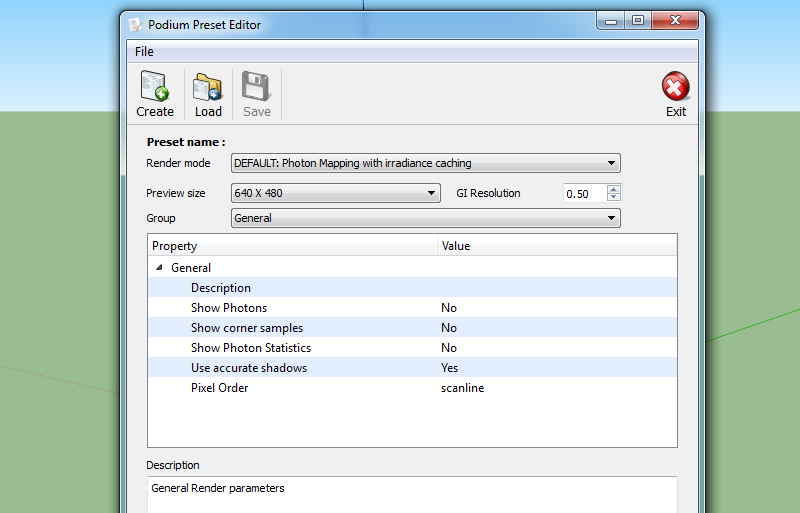This screenshot has height=513, width=800.
Task: Click the No value for Show Photon Statistics
Action: pos(449,348)
